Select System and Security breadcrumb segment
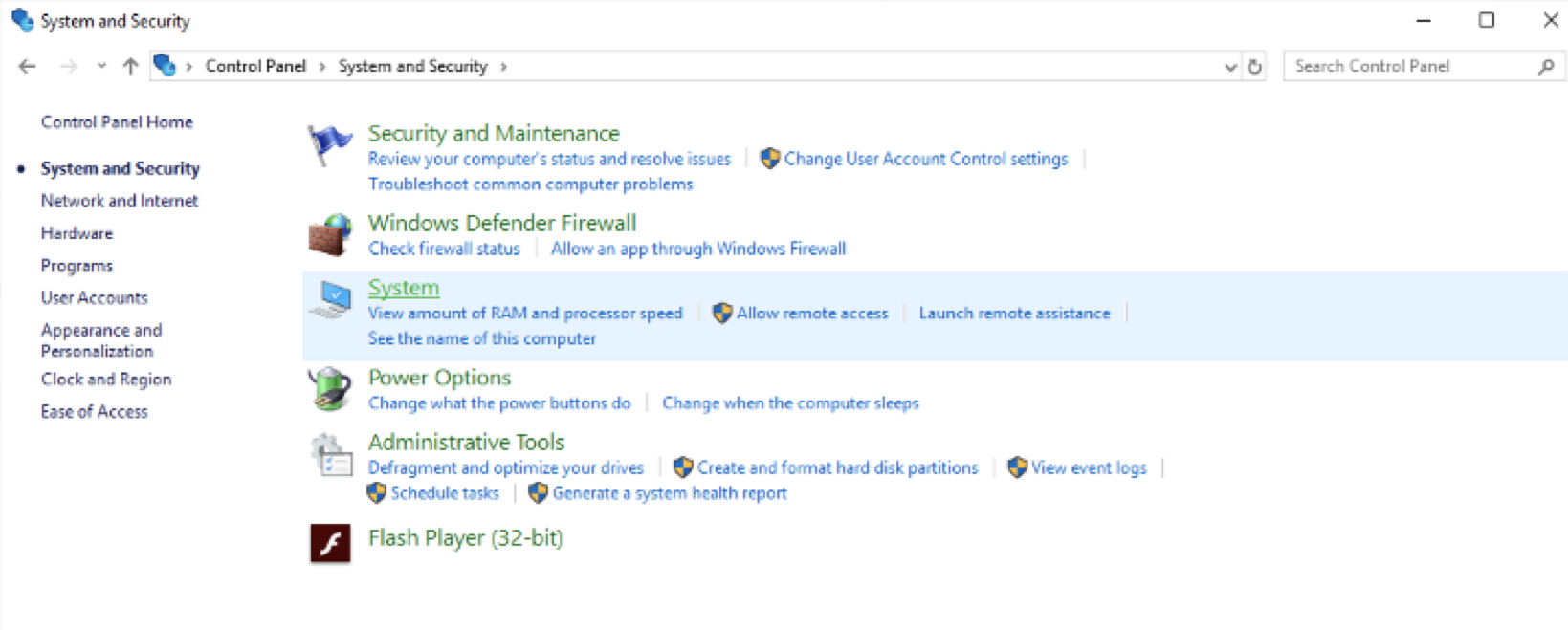Screen dimensions: 1568x630 point(413,66)
